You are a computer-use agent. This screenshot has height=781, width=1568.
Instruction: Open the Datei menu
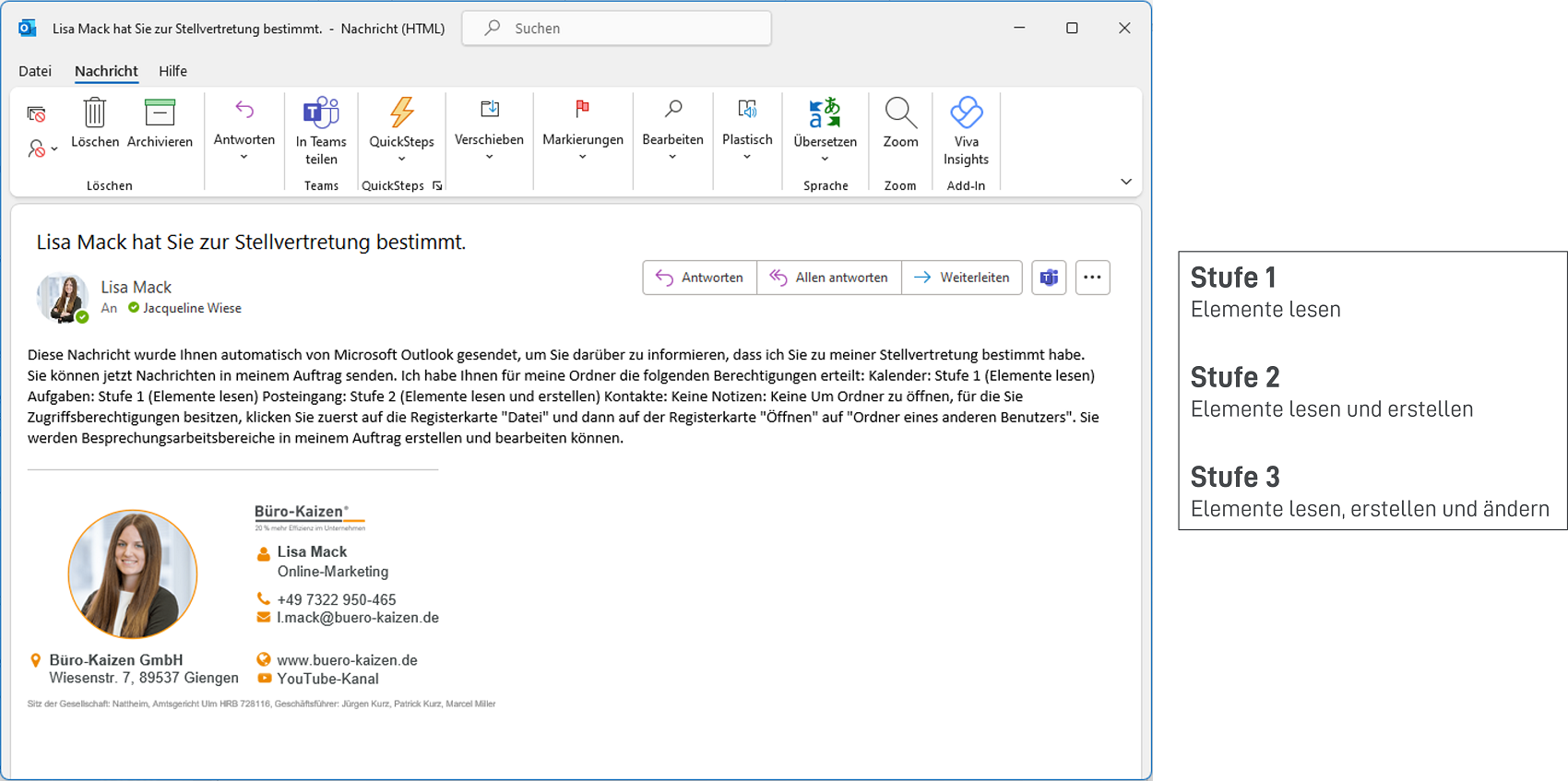pyautogui.click(x=35, y=71)
